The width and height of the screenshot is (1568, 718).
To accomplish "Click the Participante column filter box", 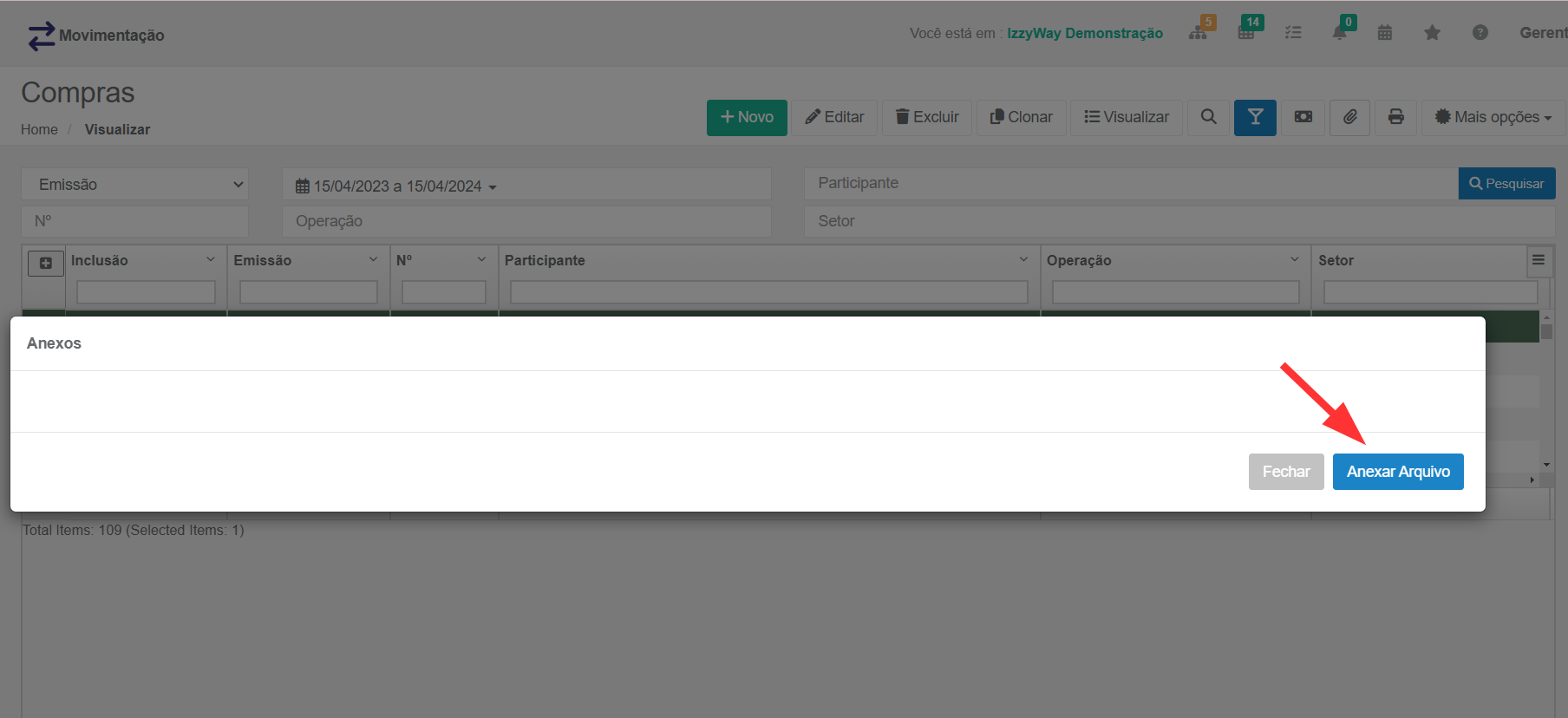I will tap(769, 292).
